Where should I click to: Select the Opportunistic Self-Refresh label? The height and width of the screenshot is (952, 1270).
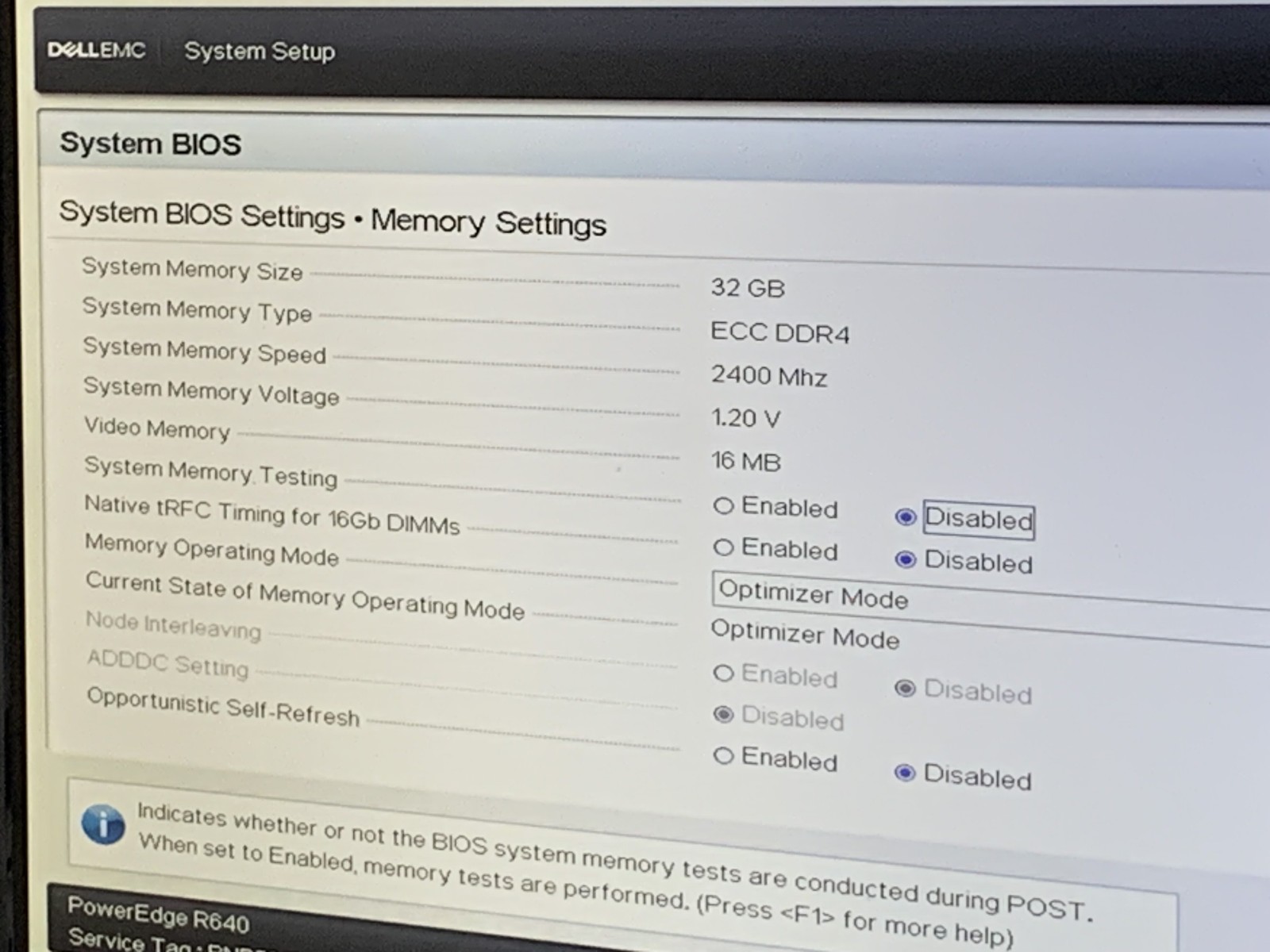point(223,706)
